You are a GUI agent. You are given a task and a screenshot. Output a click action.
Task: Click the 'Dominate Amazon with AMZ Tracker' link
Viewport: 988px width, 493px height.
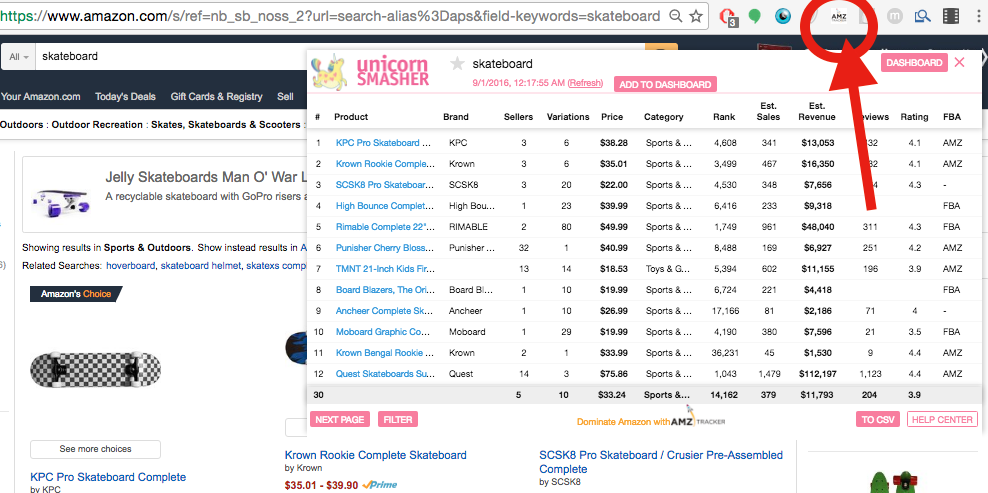click(651, 422)
